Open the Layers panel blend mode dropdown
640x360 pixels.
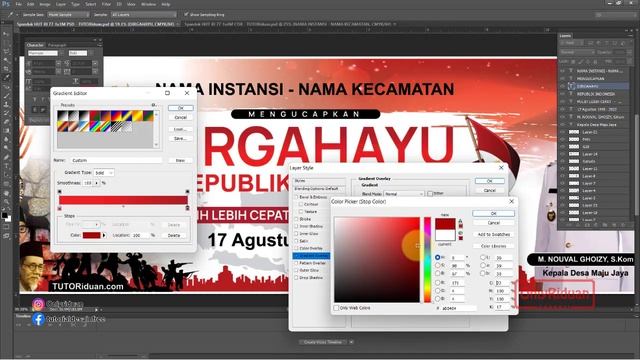577,52
